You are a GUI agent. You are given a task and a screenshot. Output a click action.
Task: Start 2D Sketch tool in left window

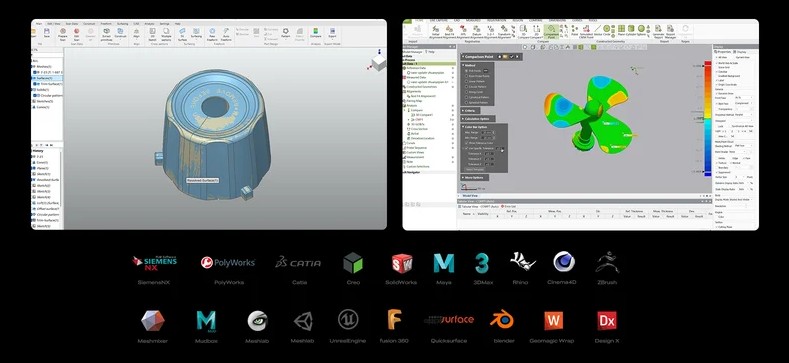click(x=152, y=33)
